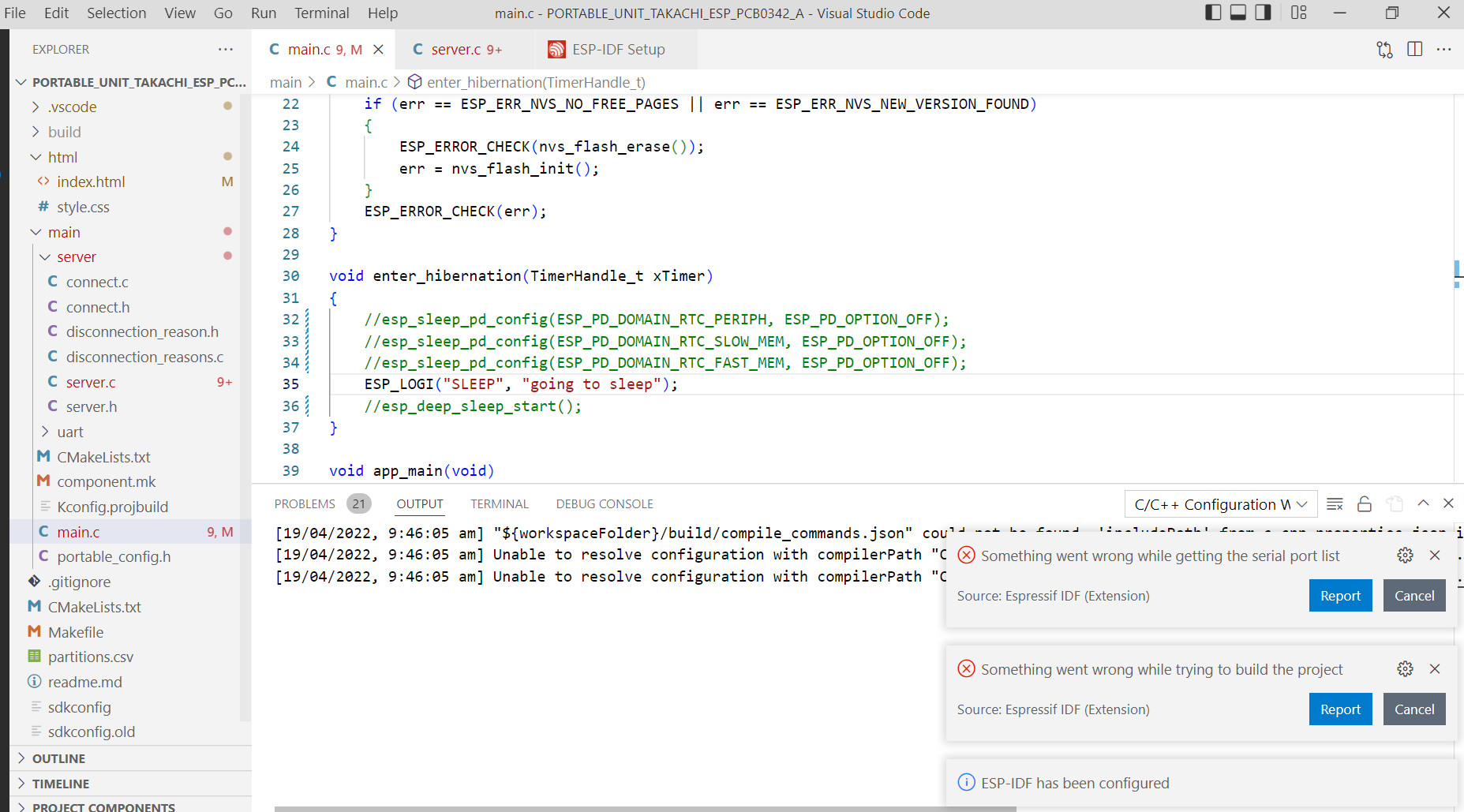Maximize the panel with chevron up
This screenshot has width=1464, height=812.
pyautogui.click(x=1424, y=503)
